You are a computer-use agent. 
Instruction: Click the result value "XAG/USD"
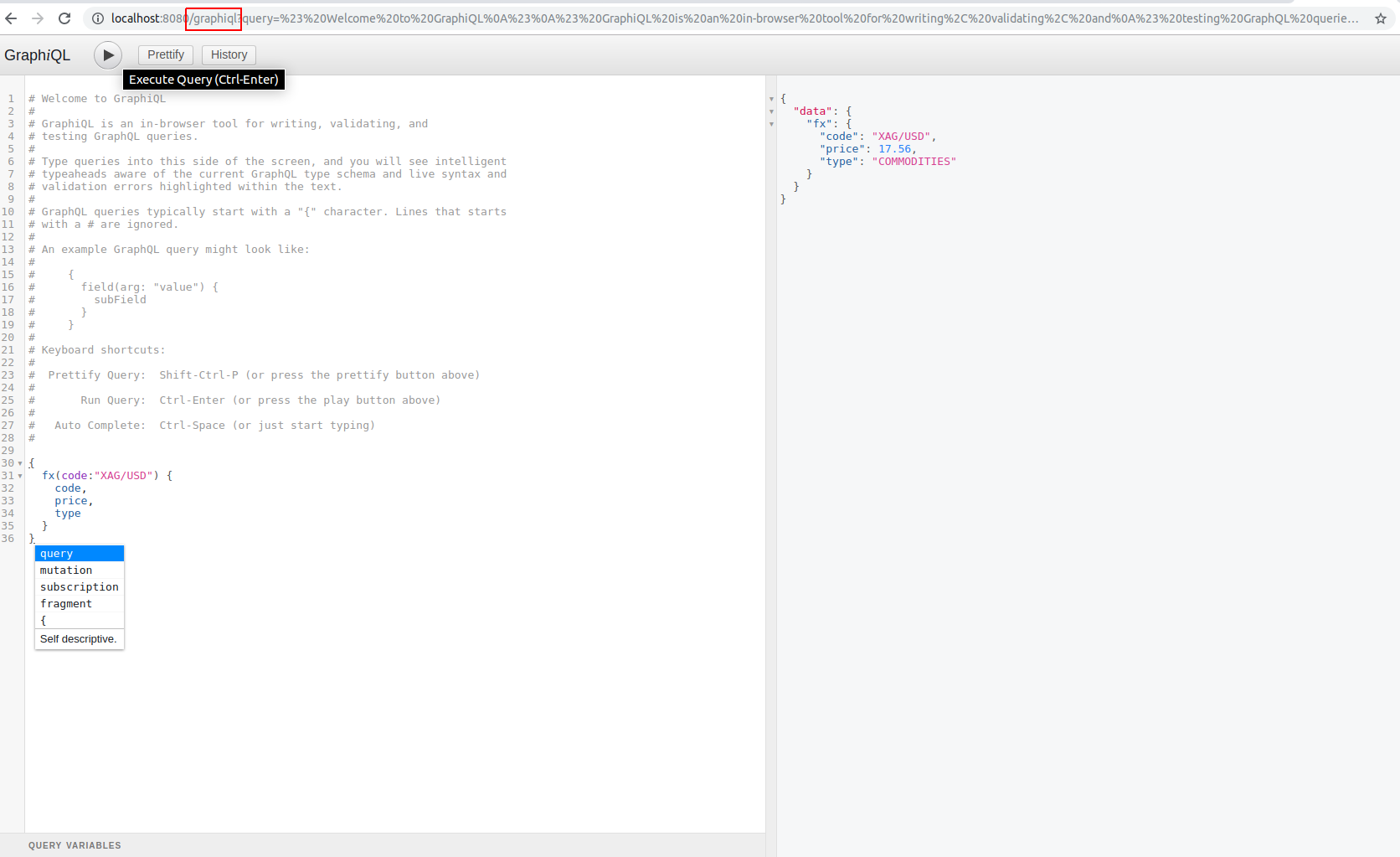coord(901,137)
